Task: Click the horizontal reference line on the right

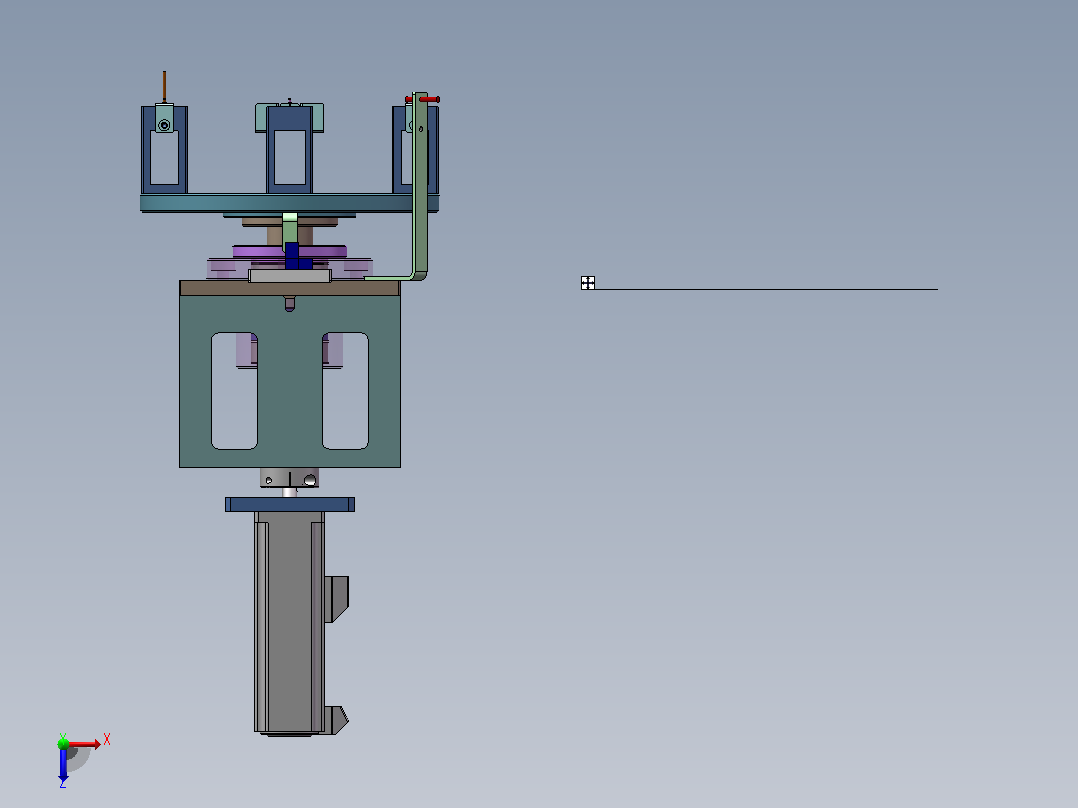Action: pyautogui.click(x=766, y=290)
